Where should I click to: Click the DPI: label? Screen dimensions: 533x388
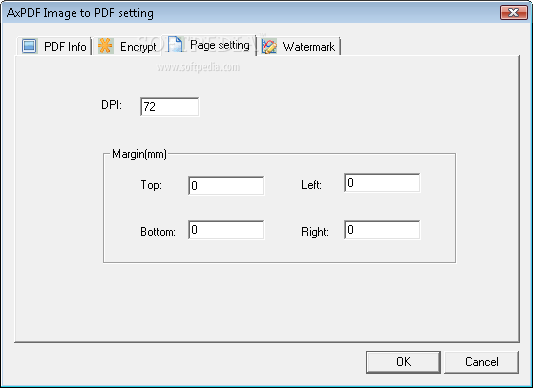click(111, 105)
